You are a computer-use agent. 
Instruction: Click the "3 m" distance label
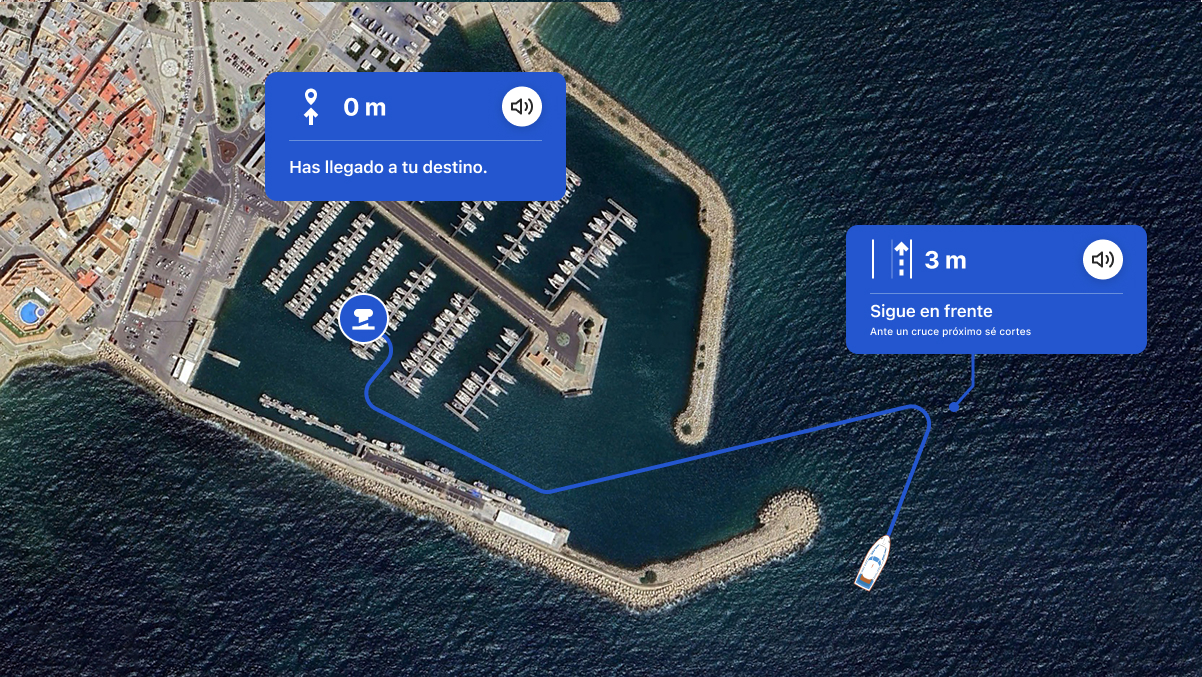945,260
